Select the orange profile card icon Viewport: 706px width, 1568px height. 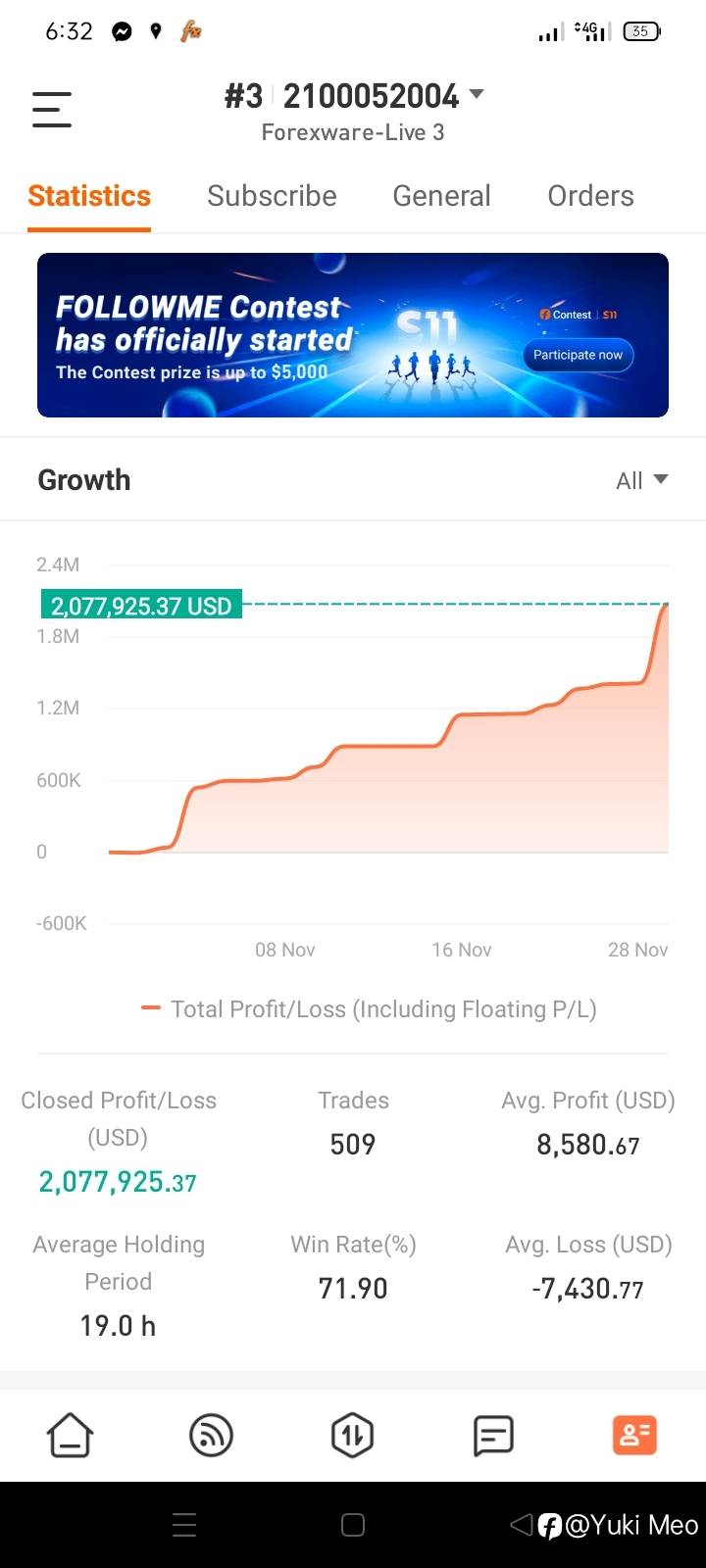(634, 1436)
